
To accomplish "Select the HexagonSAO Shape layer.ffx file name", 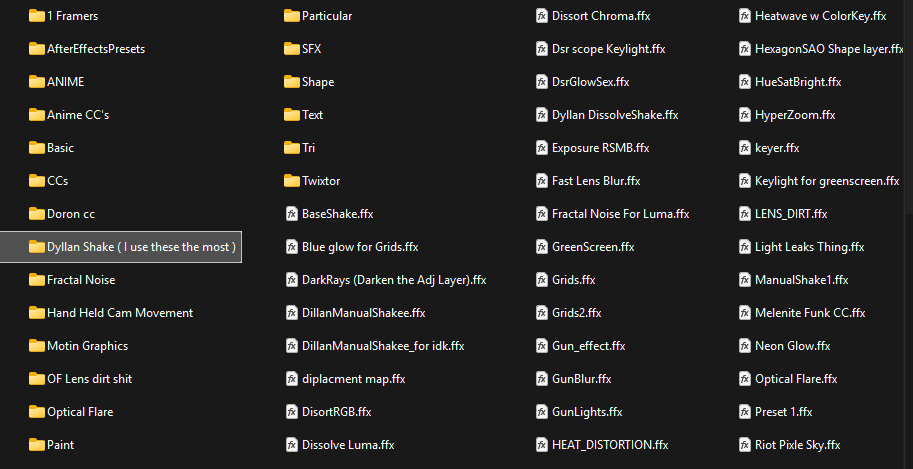I will 830,49.
